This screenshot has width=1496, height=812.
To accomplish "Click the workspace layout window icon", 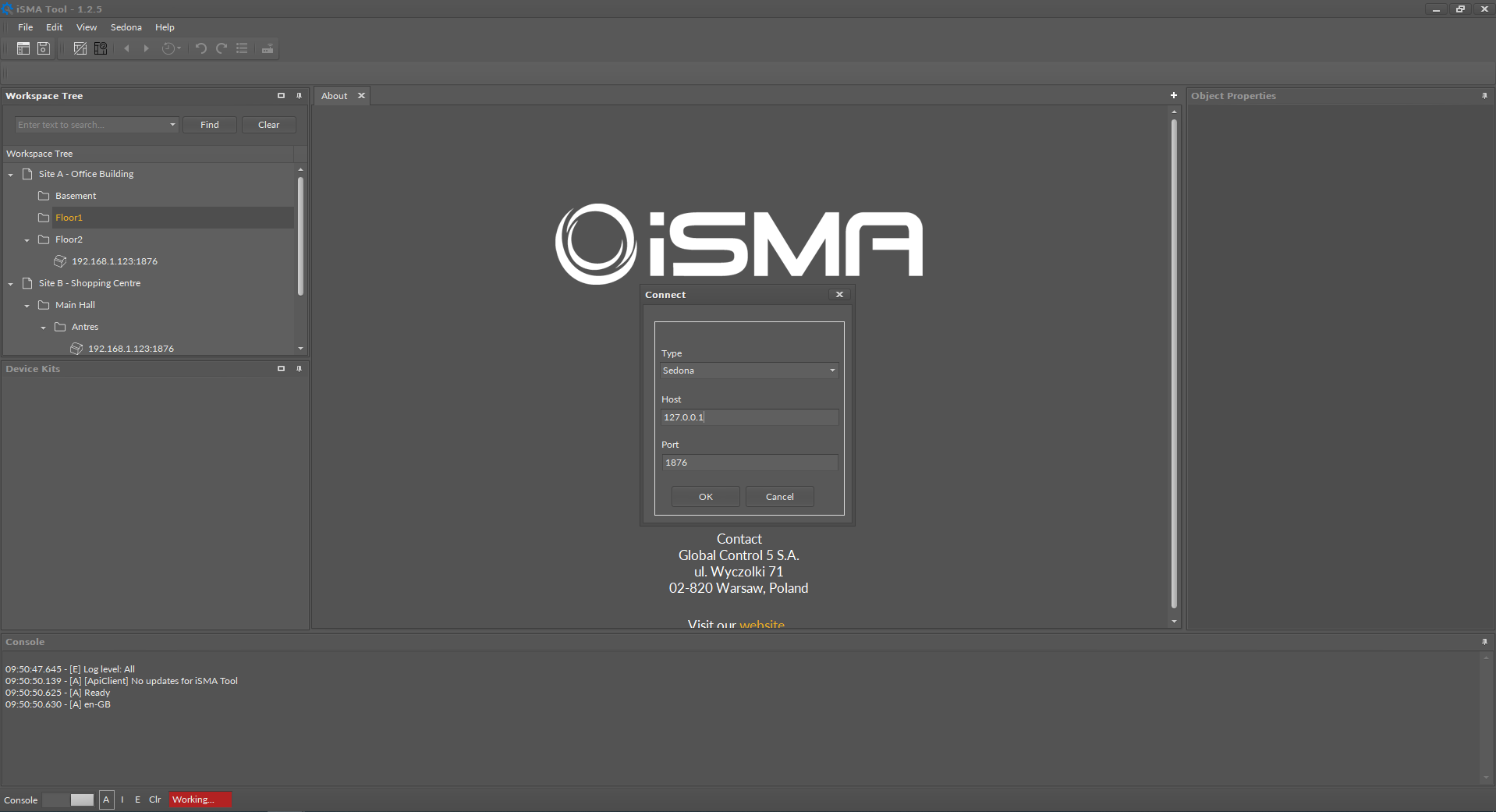I will pyautogui.click(x=23, y=48).
